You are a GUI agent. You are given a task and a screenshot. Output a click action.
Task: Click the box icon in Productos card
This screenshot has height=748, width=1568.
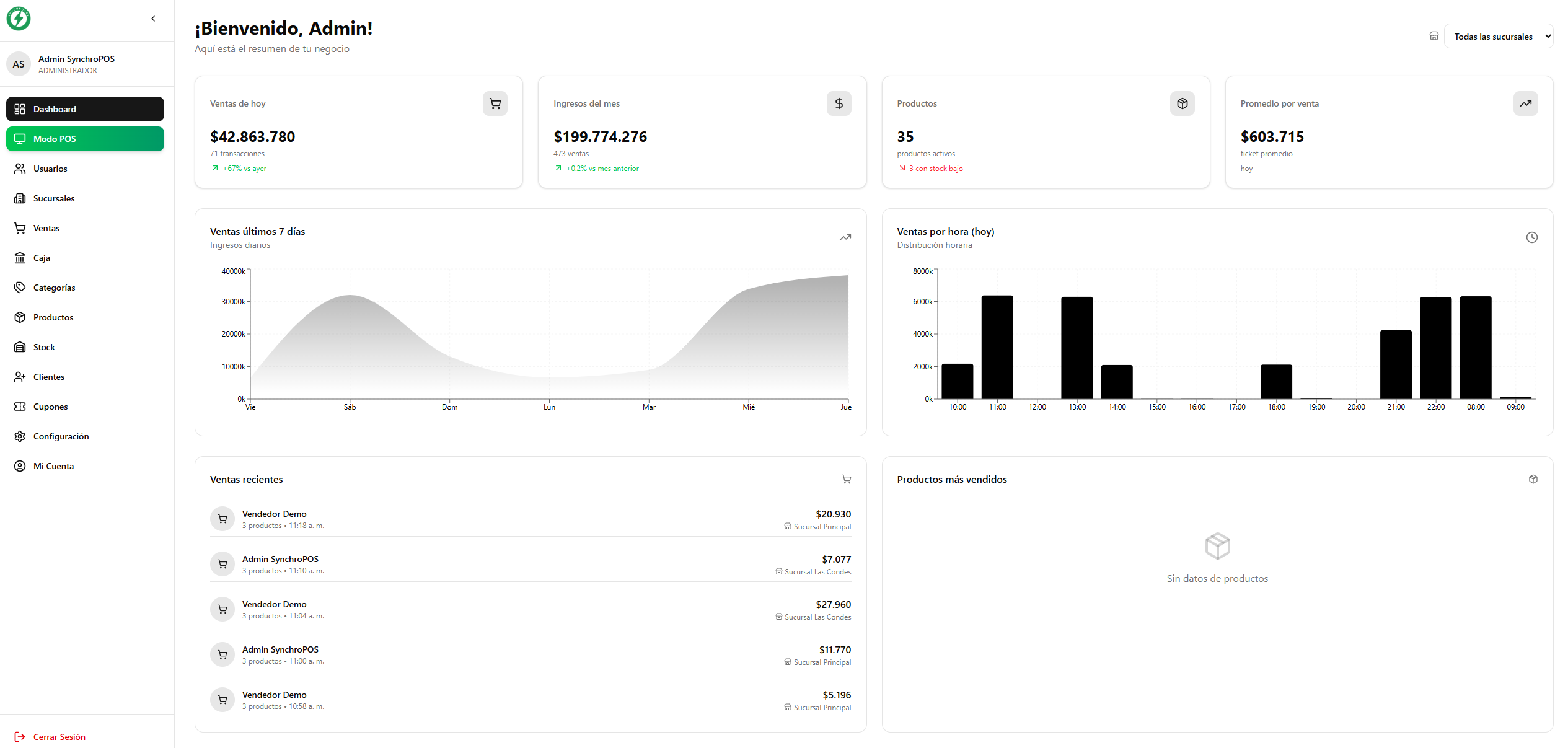coord(1182,103)
